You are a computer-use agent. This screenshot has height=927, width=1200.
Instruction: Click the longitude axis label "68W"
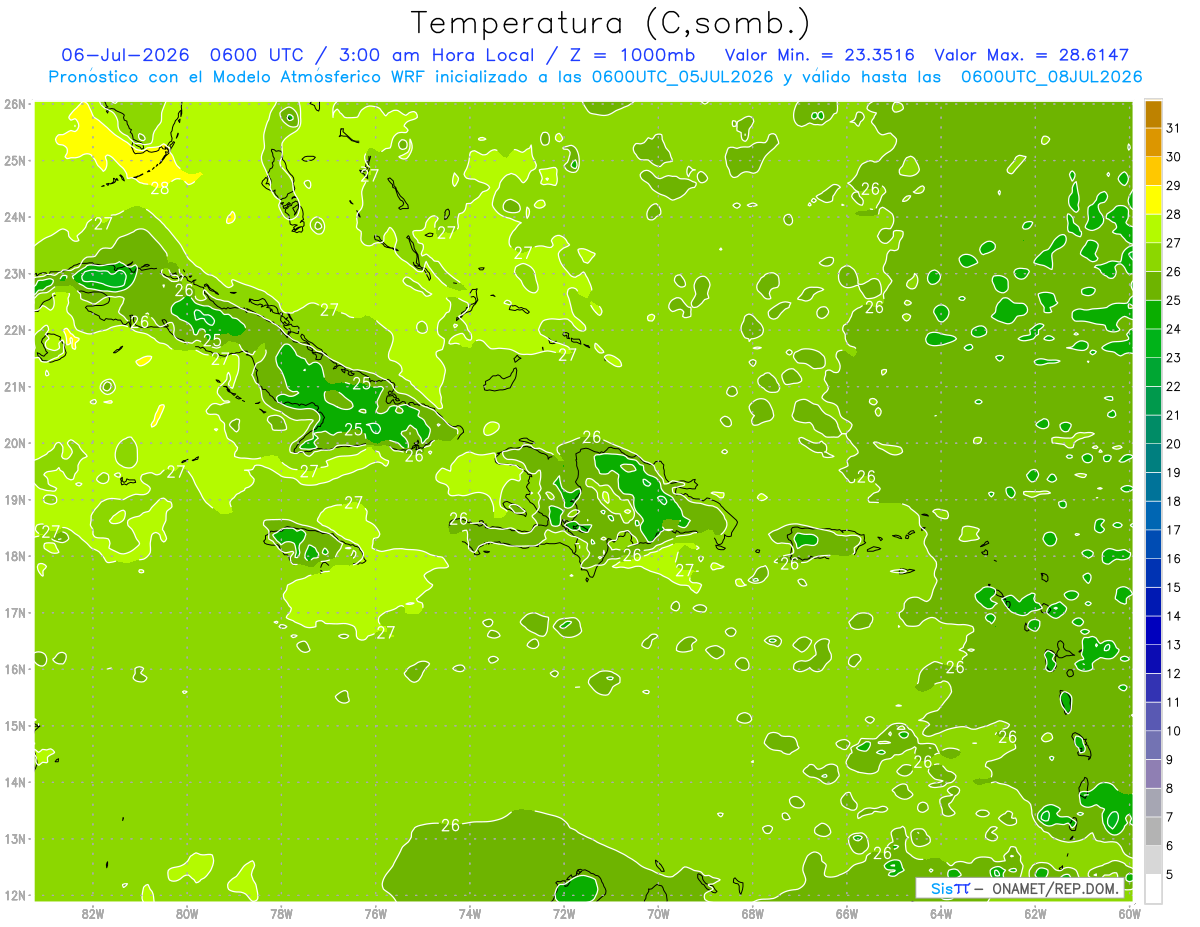click(752, 913)
